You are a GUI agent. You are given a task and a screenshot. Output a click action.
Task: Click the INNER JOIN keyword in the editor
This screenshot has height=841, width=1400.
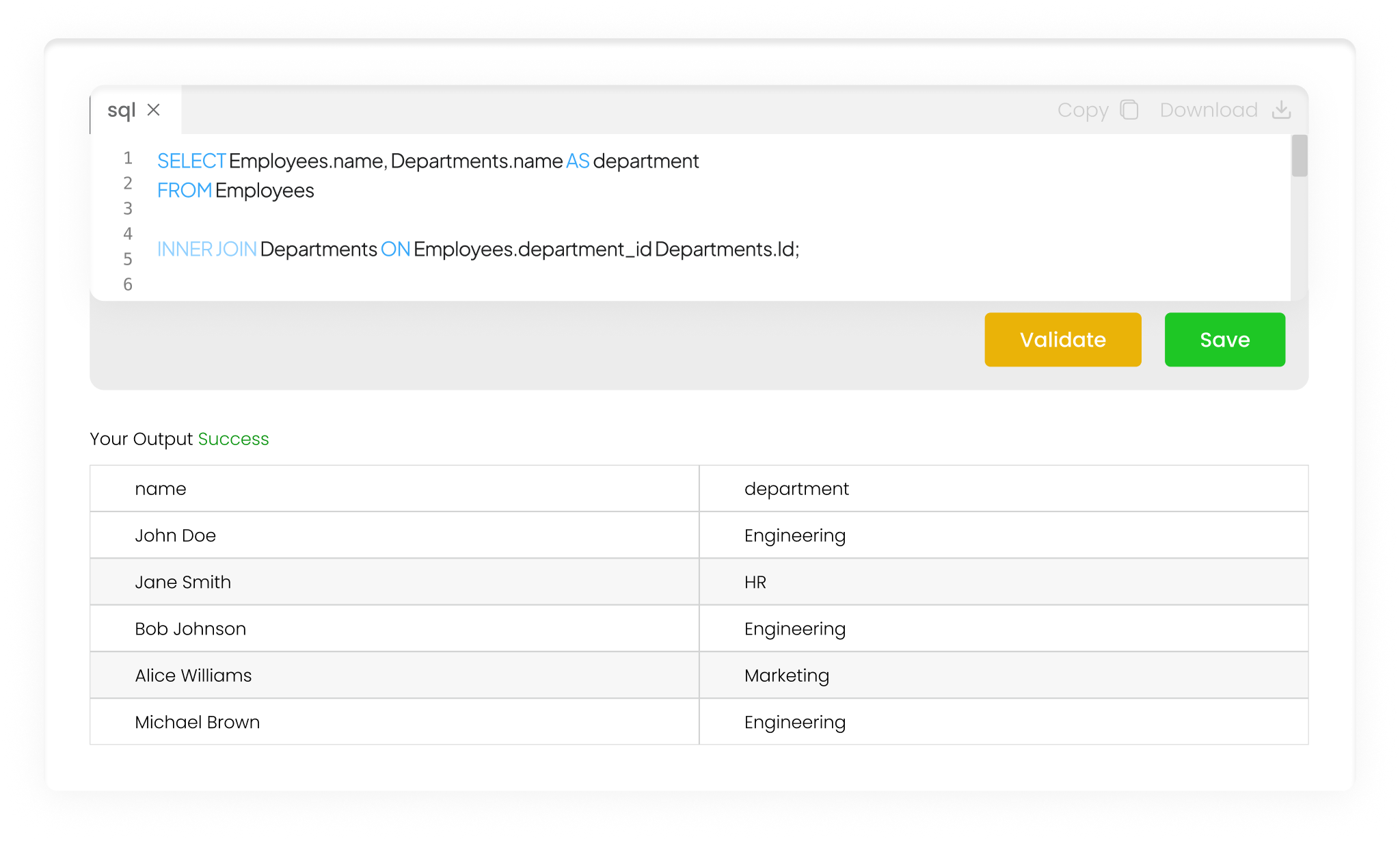tap(207, 249)
